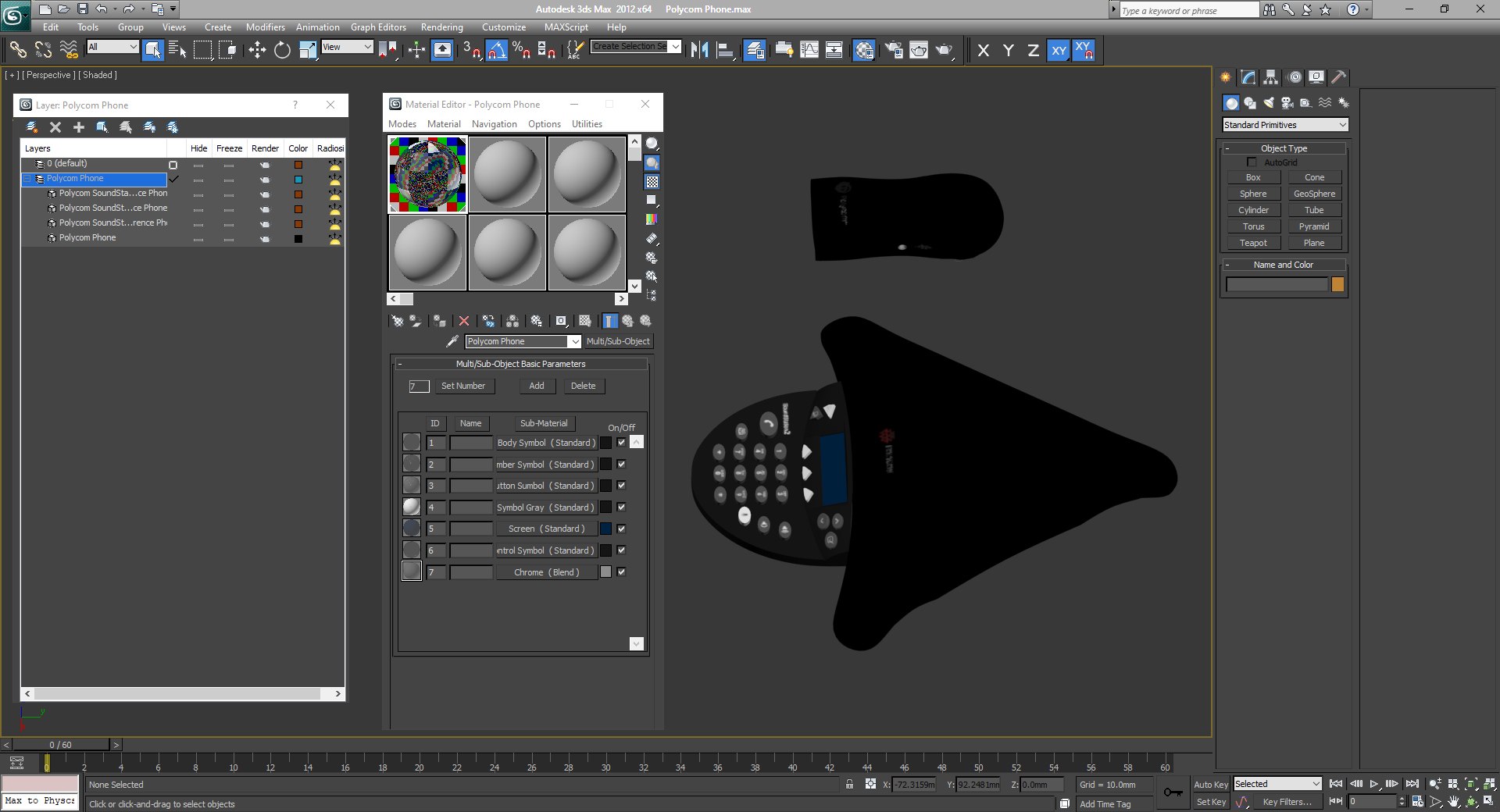1500x812 pixels.
Task: Open the Hierarchy command panel tab
Action: pos(1271,77)
